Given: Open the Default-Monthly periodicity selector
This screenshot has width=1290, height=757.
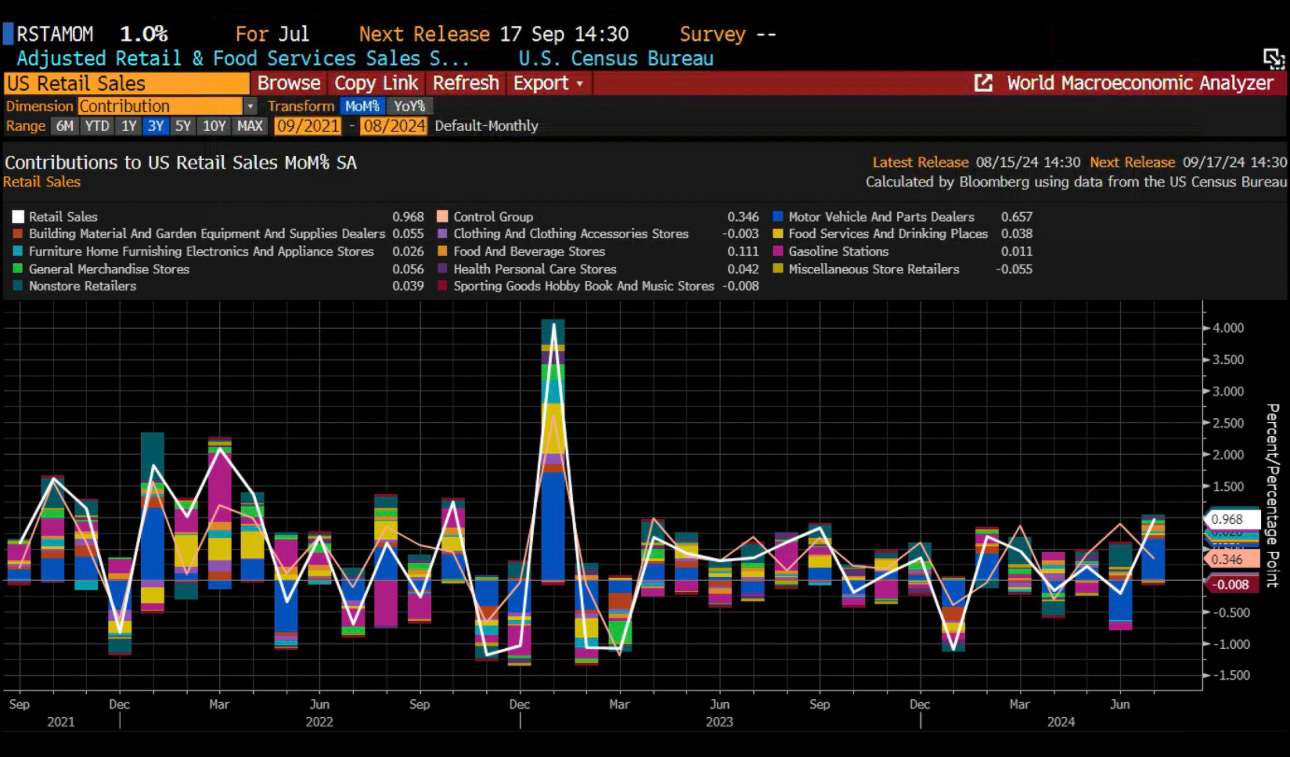Looking at the screenshot, I should click(x=486, y=126).
